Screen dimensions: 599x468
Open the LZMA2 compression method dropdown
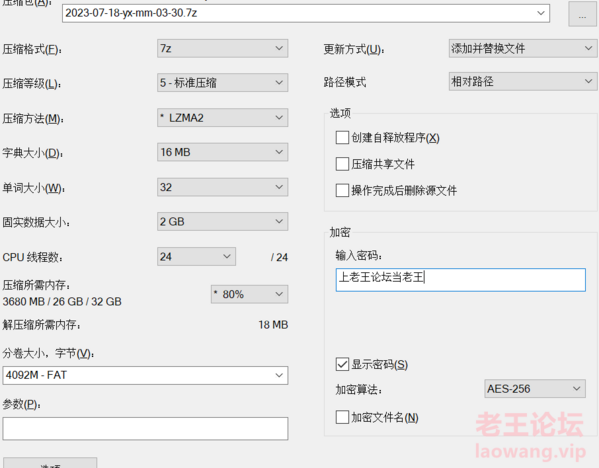point(222,118)
